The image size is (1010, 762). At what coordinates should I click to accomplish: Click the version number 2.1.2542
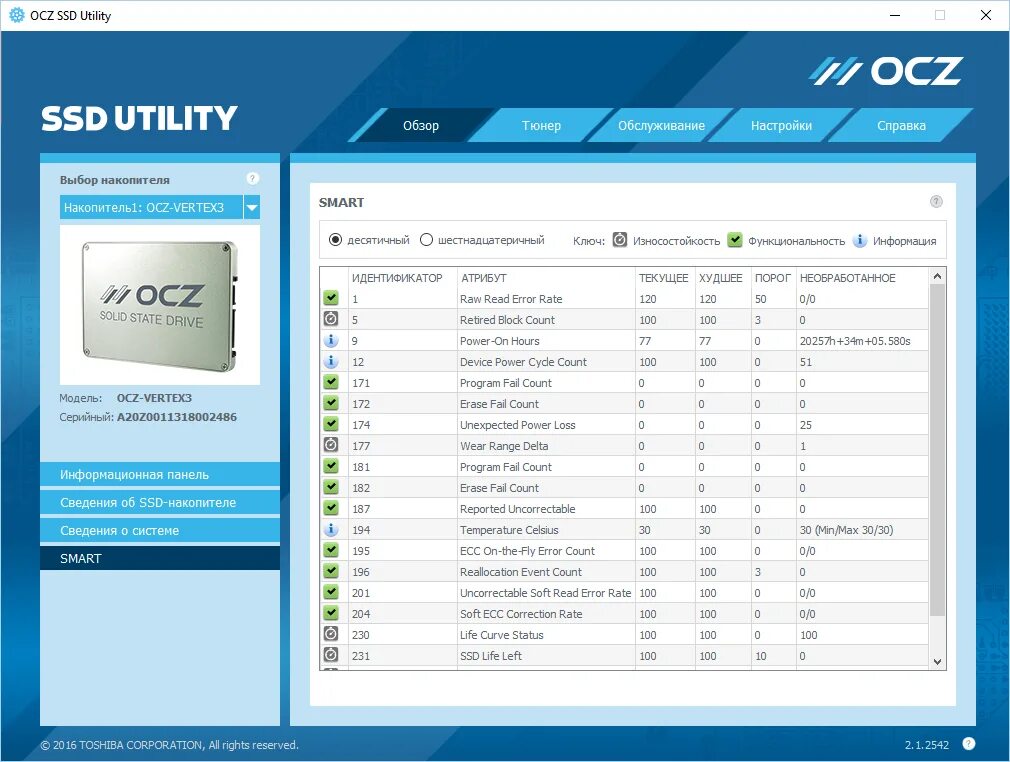tap(926, 745)
